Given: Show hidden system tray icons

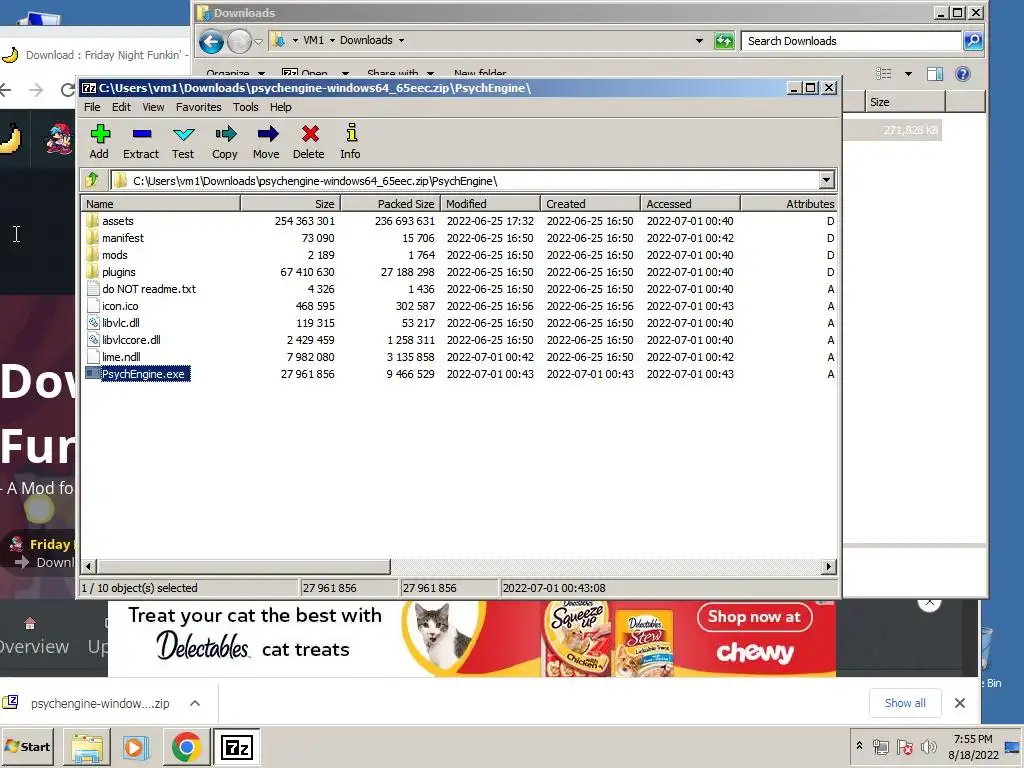Looking at the screenshot, I should point(859,746).
